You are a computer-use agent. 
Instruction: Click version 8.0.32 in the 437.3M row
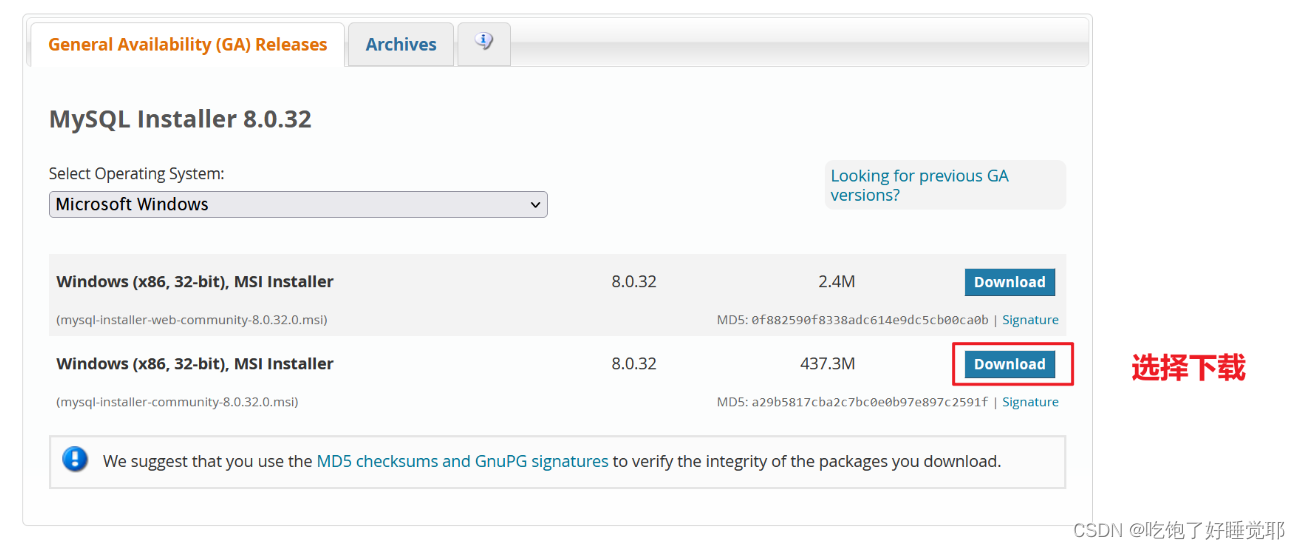[634, 364]
